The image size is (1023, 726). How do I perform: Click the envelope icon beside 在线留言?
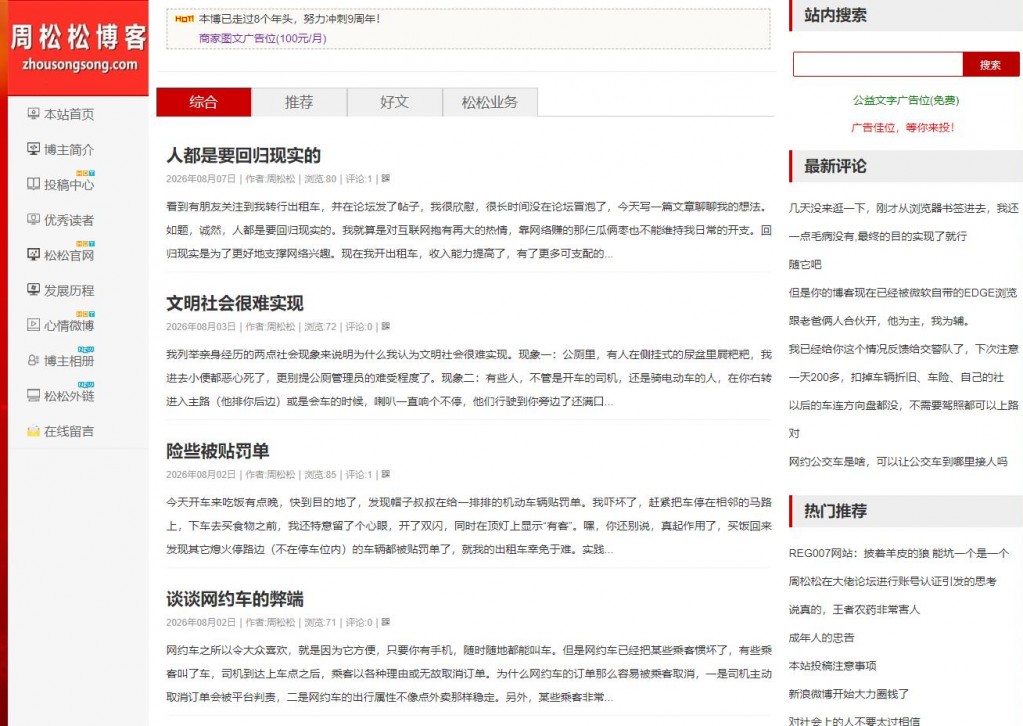pos(33,431)
